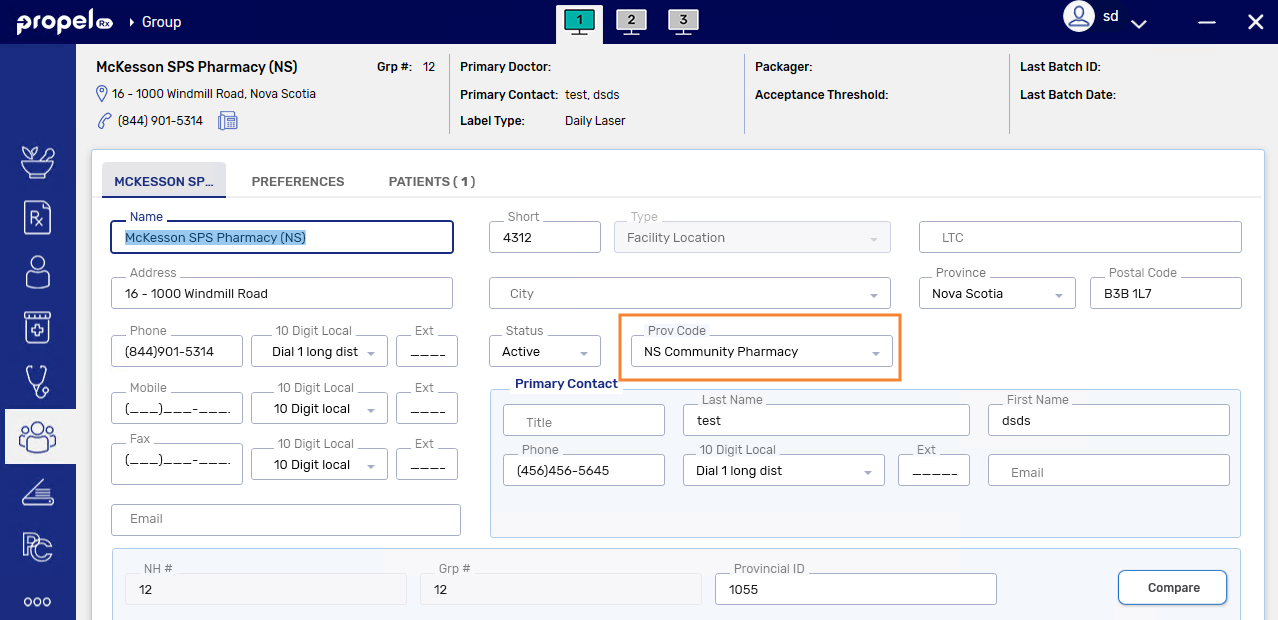1278x620 pixels.
Task: Open the Status dropdown showing Active
Action: 584,352
